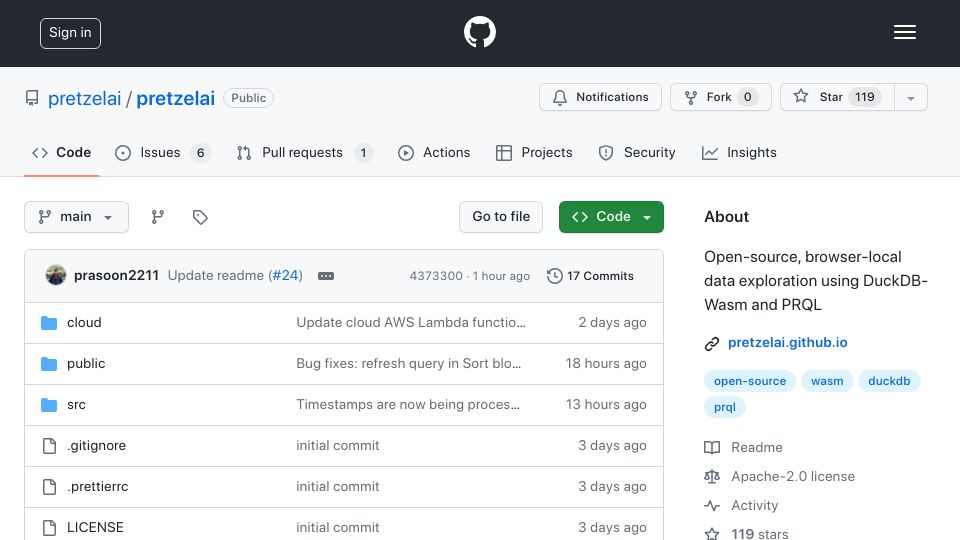Click the repository book icon beside pretzelai
Viewport: 960px width, 540px height.
32,98
